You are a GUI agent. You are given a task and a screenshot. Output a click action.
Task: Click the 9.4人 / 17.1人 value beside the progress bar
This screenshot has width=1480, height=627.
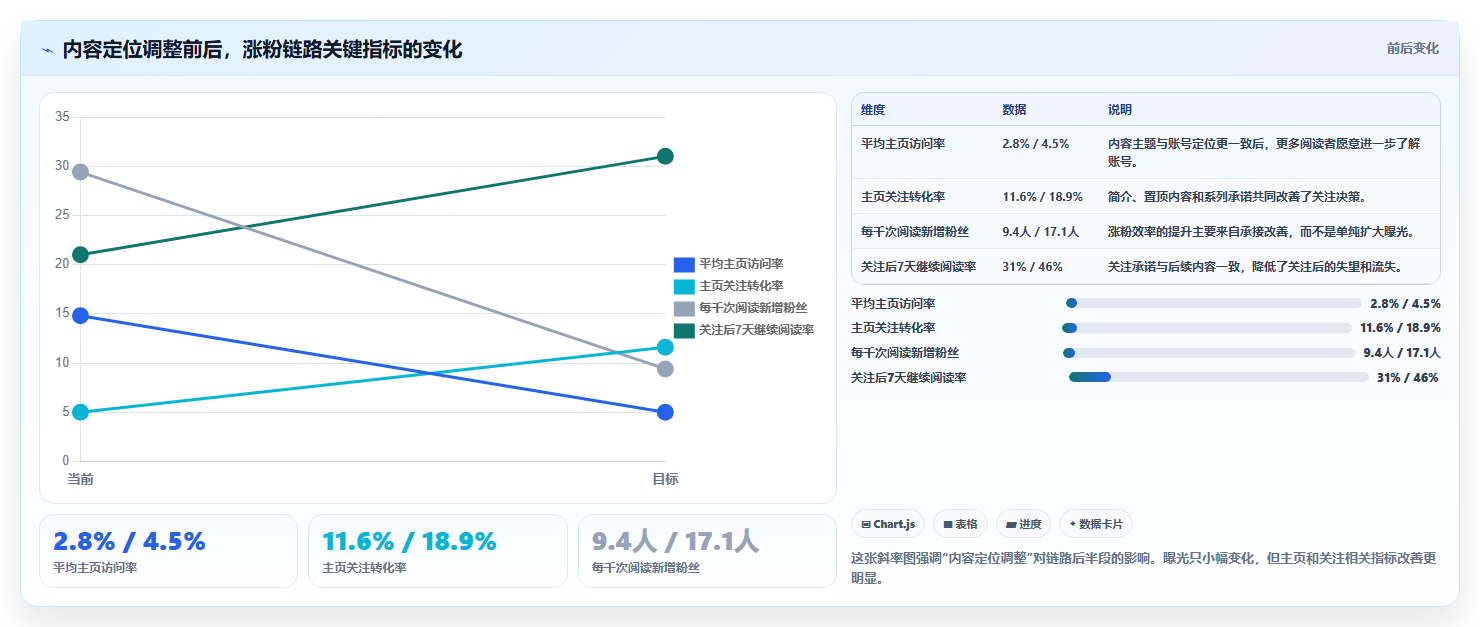pos(1402,353)
